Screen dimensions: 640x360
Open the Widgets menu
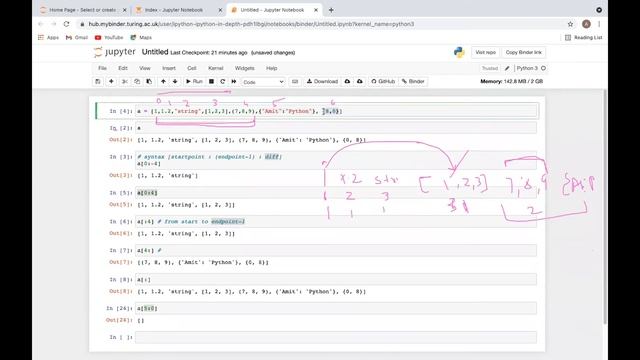[x=244, y=68]
